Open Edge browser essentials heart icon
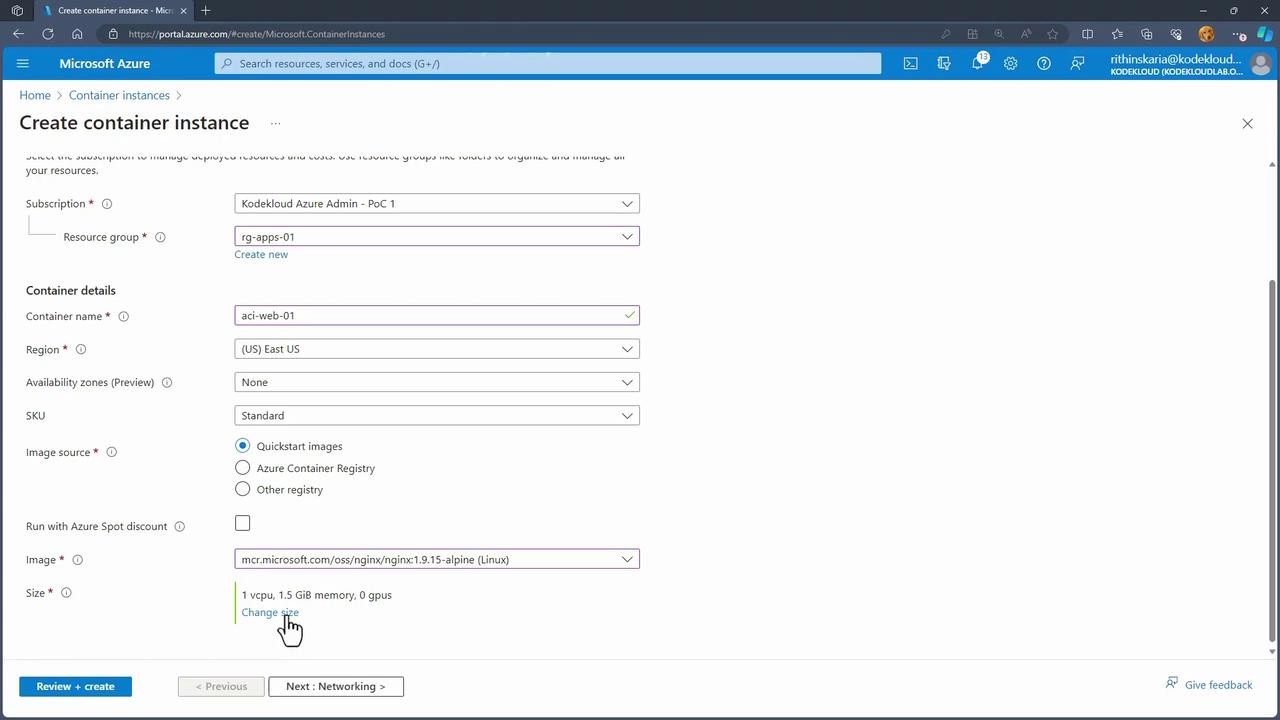The image size is (1280, 720). [1176, 34]
